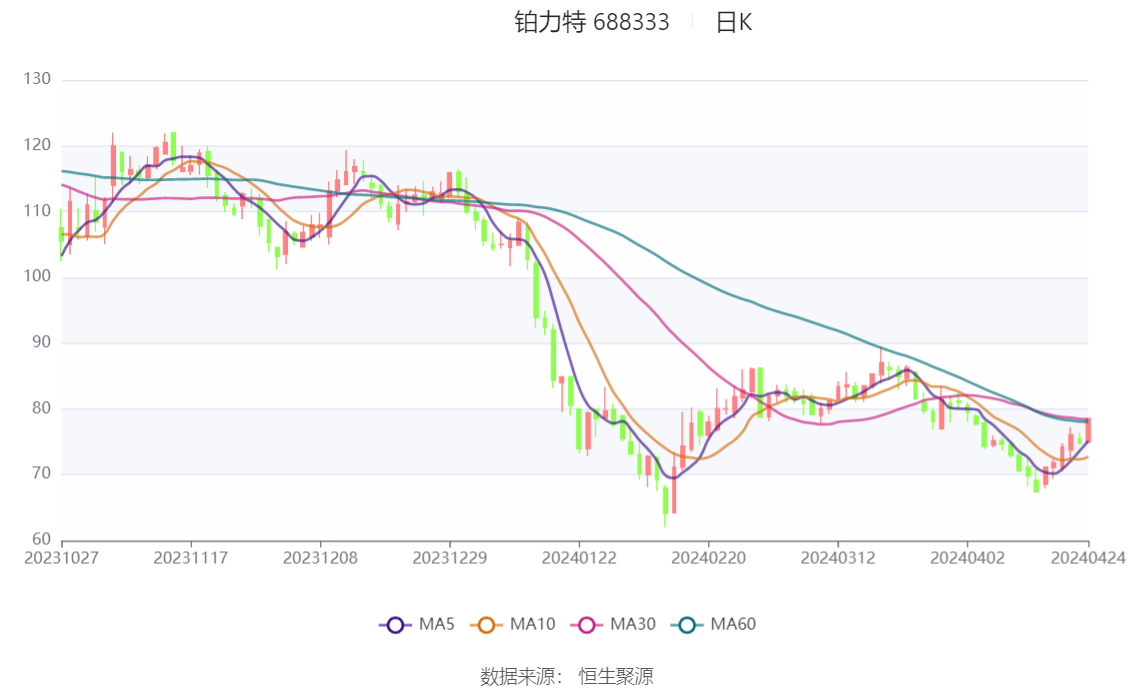This screenshot has width=1134, height=689.
Task: Toggle the MA60 legend marker
Action: (x=687, y=625)
